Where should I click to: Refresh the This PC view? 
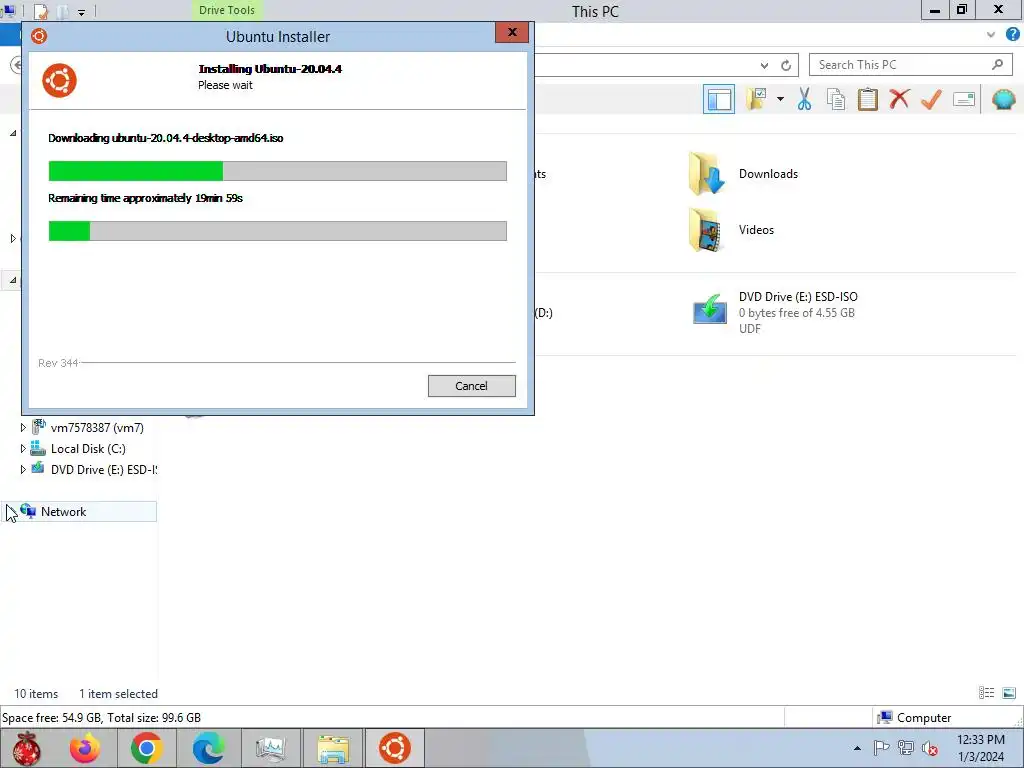click(x=786, y=65)
